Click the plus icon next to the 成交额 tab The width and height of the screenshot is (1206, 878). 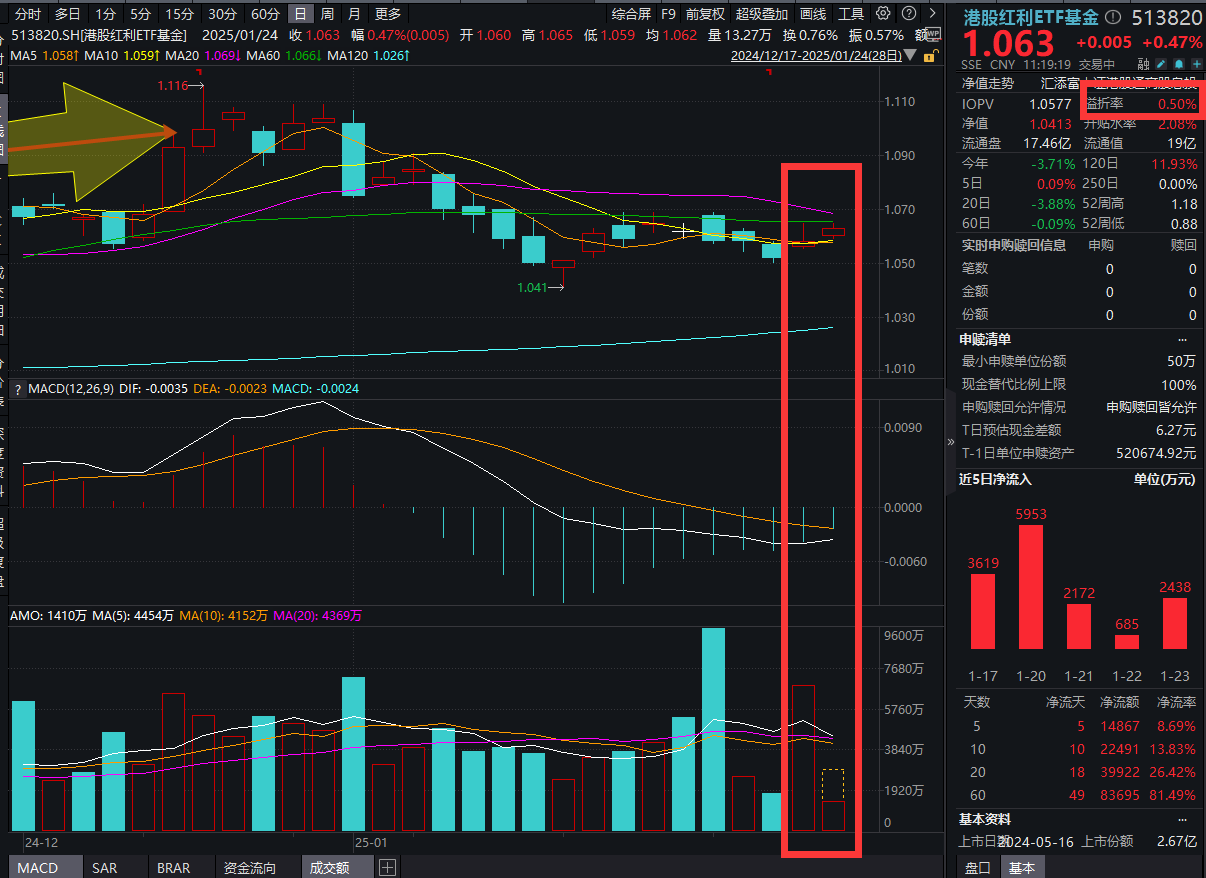coord(387,868)
